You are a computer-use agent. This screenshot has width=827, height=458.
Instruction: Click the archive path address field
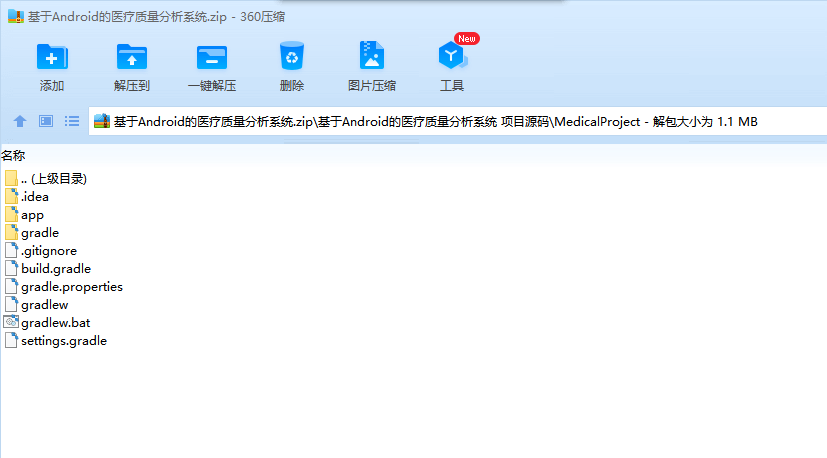[458, 121]
